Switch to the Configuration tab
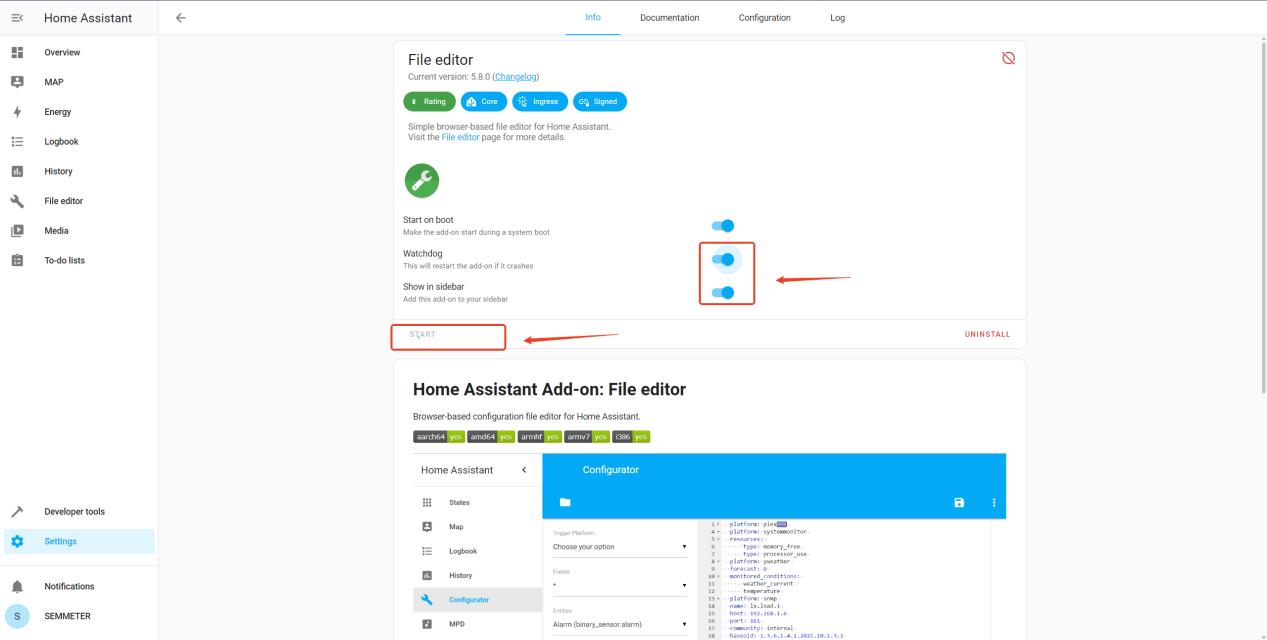Screen dimensions: 1267x640 [x=765, y=18]
